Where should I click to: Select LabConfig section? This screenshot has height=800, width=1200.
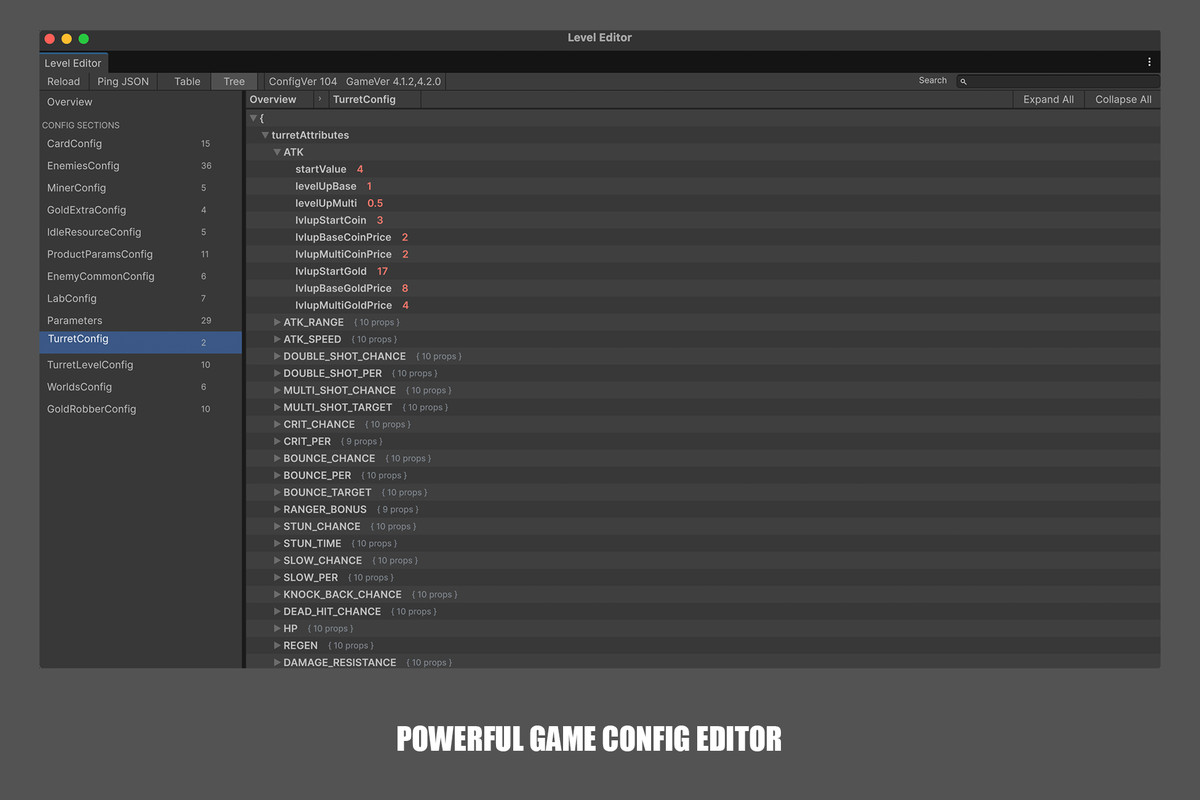[x=141, y=298]
